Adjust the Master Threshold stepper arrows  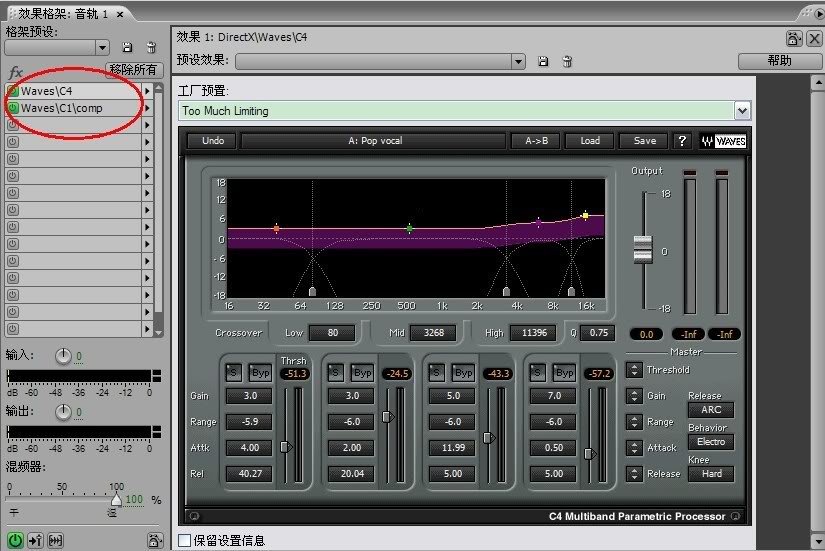(x=634, y=370)
